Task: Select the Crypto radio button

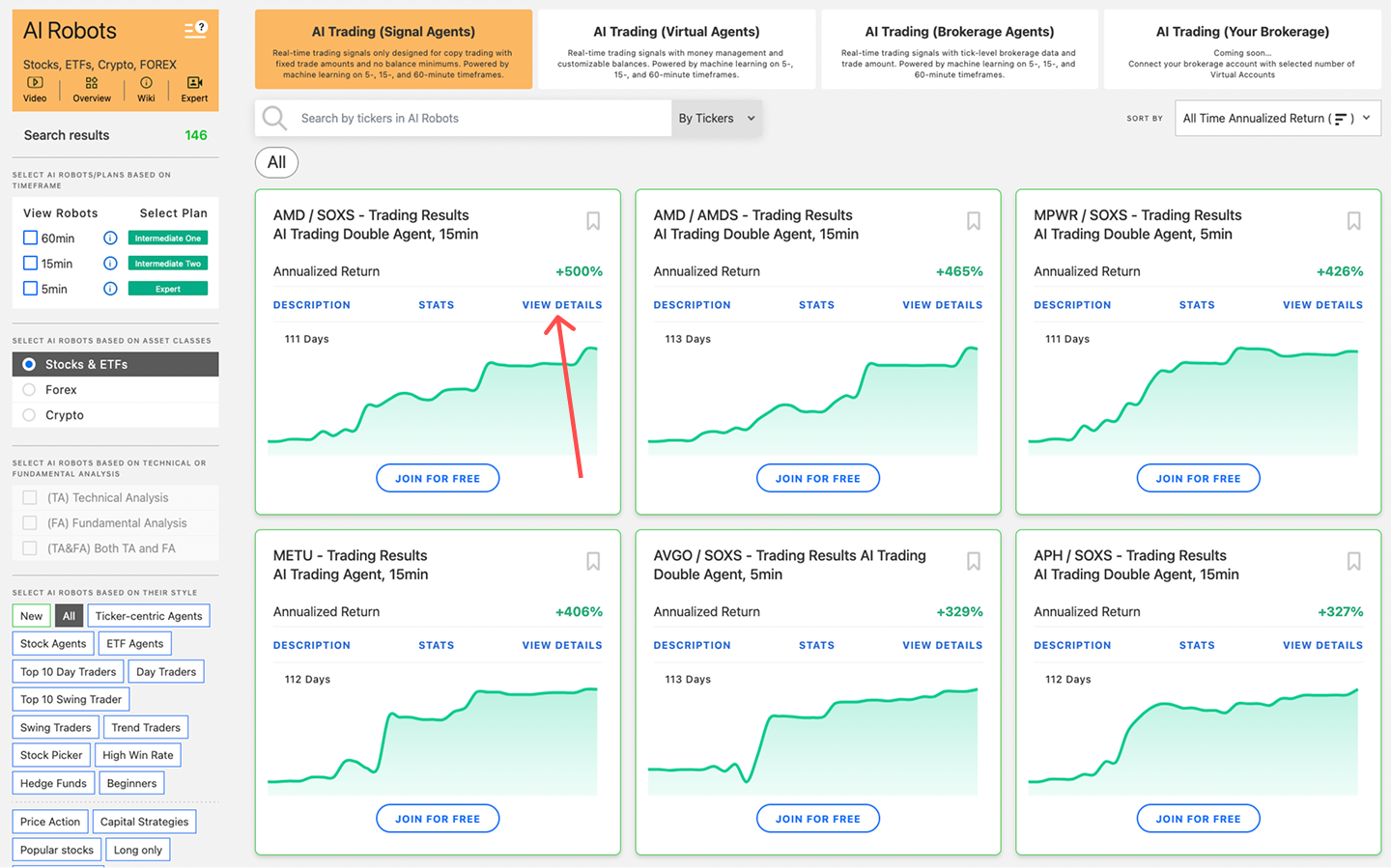Action: [x=29, y=414]
